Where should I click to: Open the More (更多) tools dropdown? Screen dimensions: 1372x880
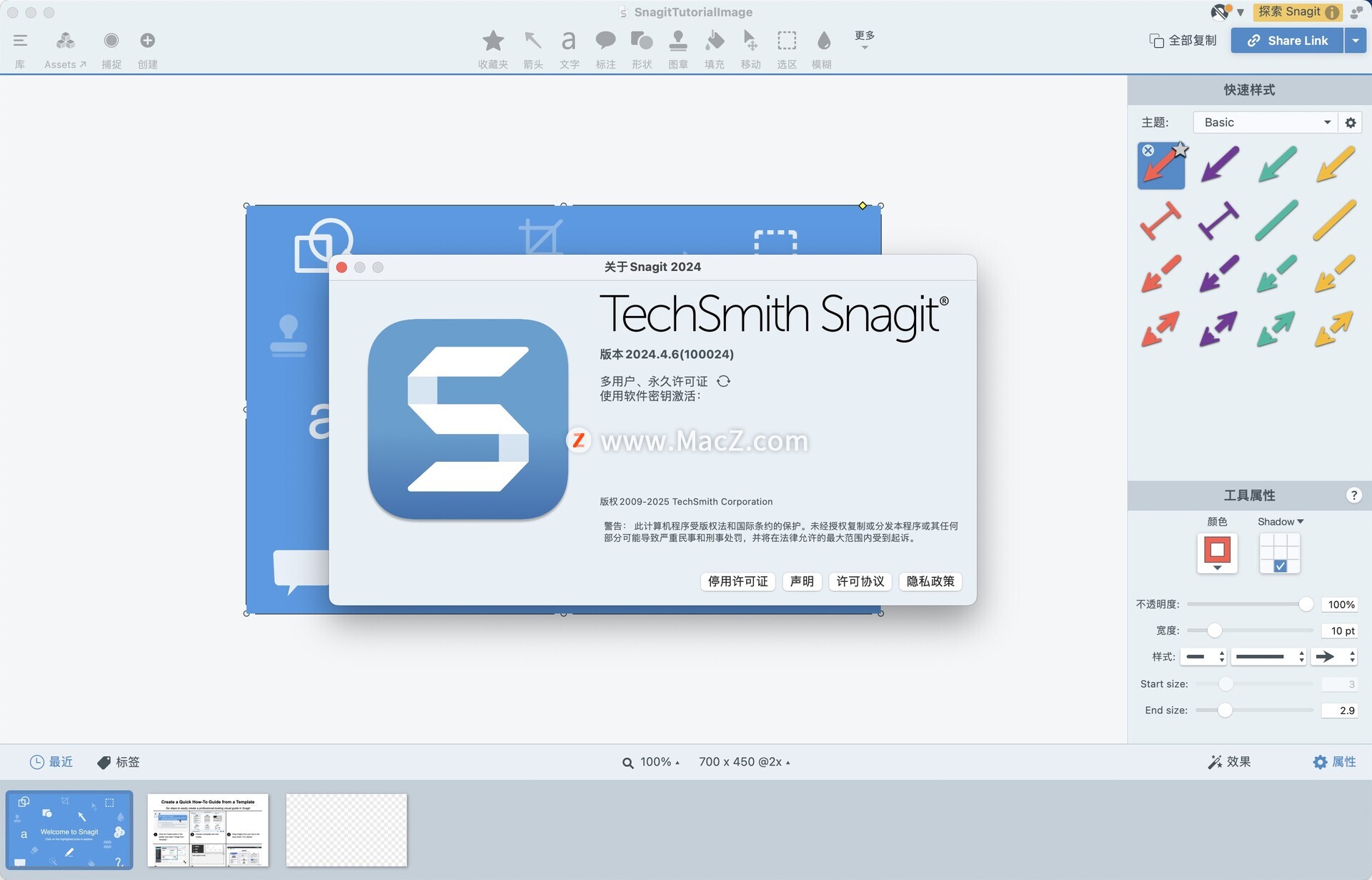tap(865, 39)
